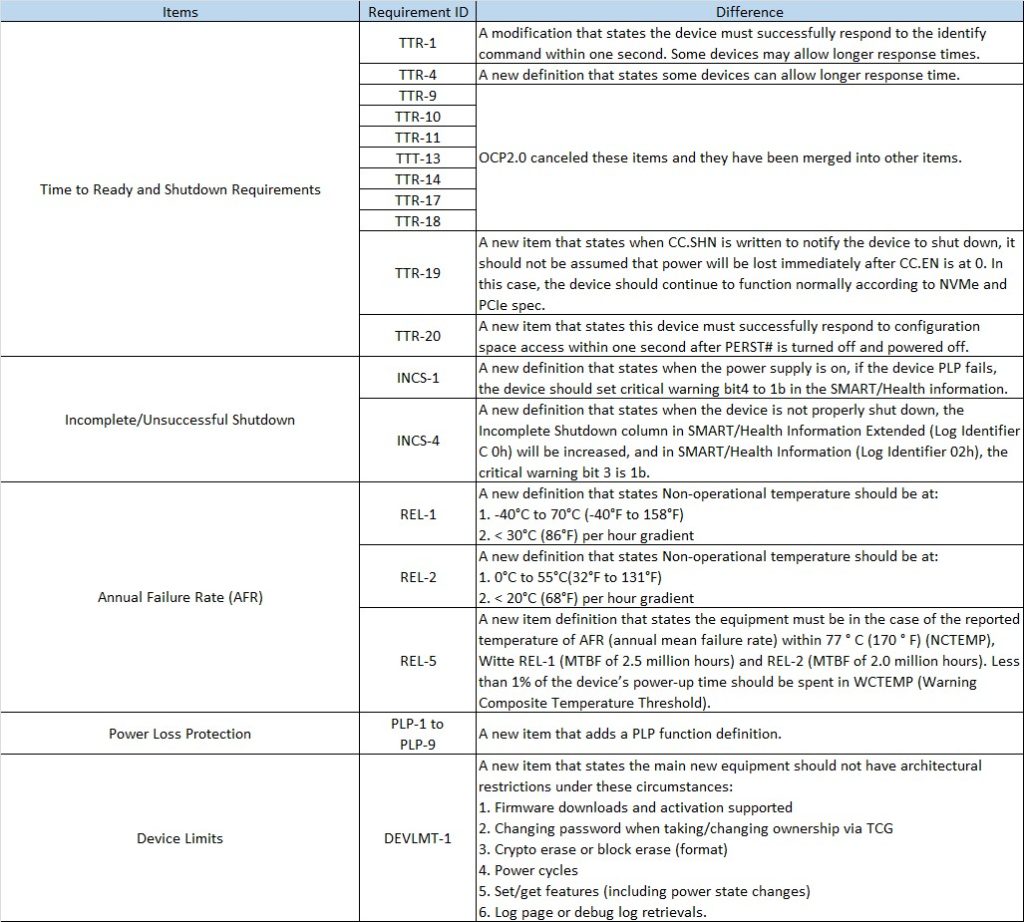Click the INCS-4 requirement cell
Viewport: 1024px width, 922px height.
(x=418, y=441)
